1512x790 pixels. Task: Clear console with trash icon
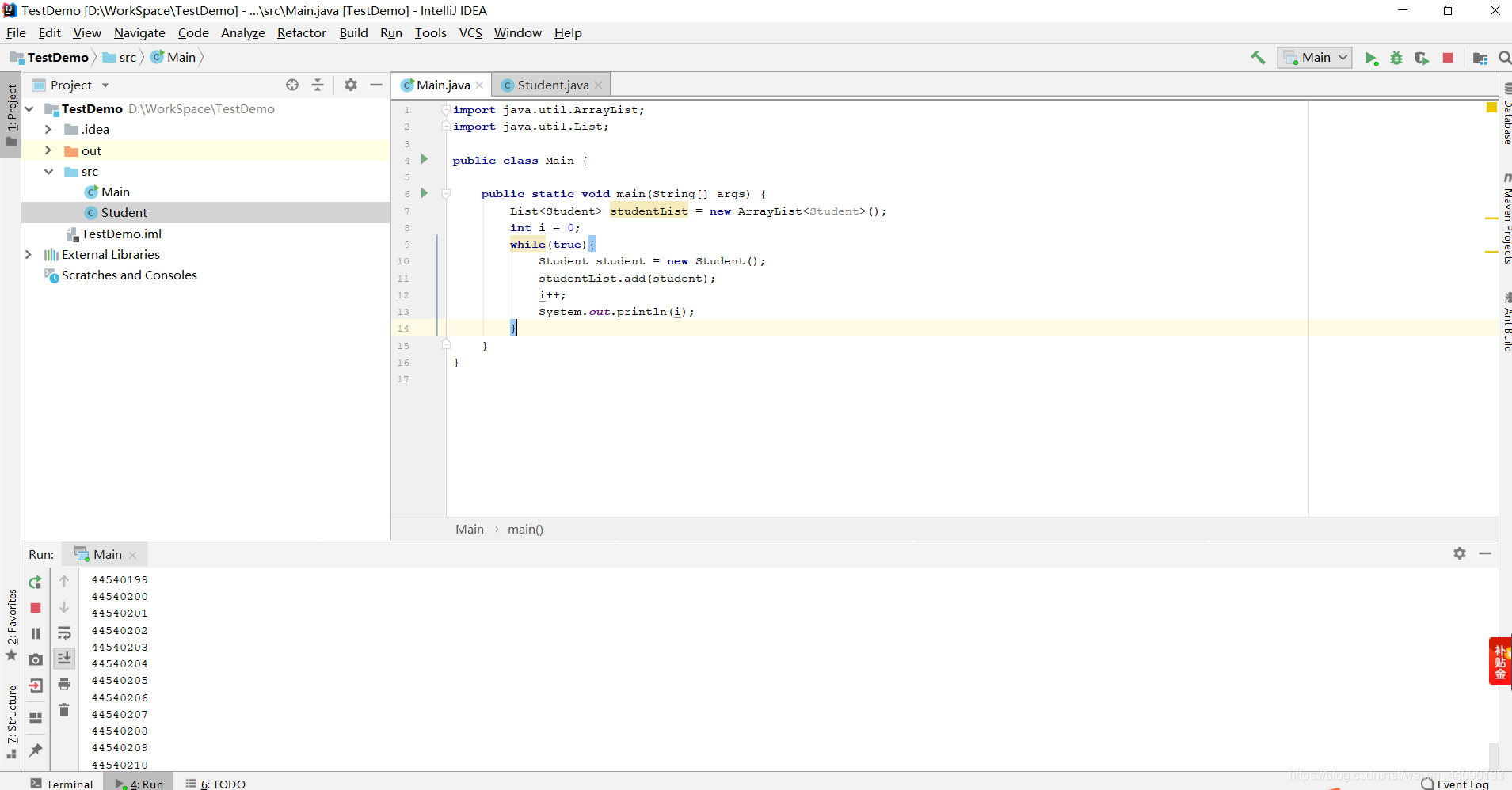tap(64, 710)
